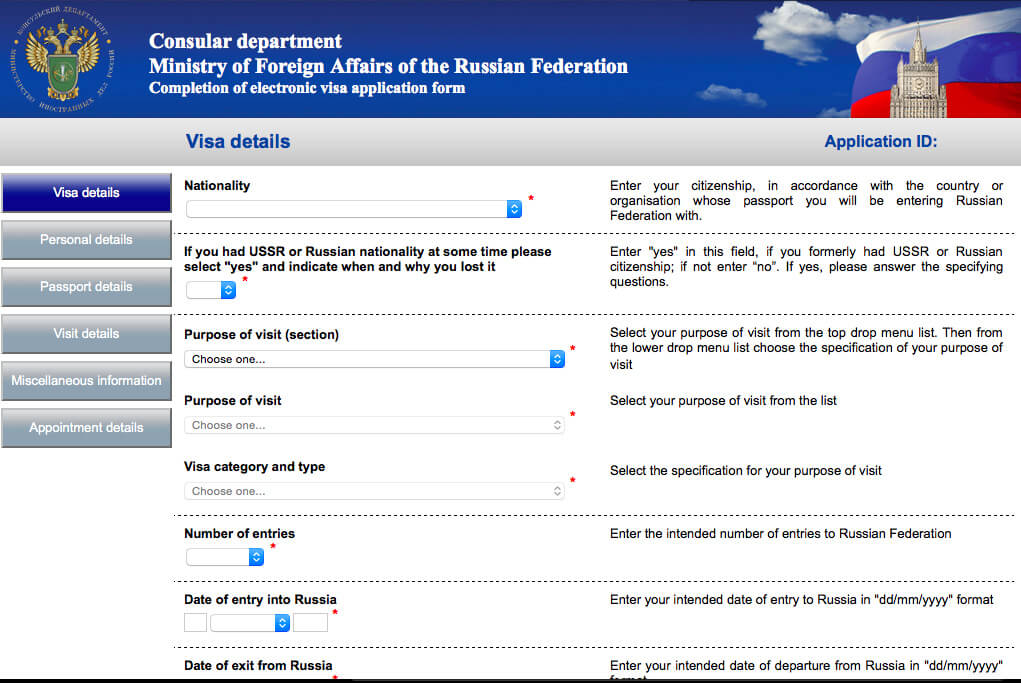Click the Russian coat of arms emblem
1021x683 pixels.
pyautogui.click(x=63, y=59)
